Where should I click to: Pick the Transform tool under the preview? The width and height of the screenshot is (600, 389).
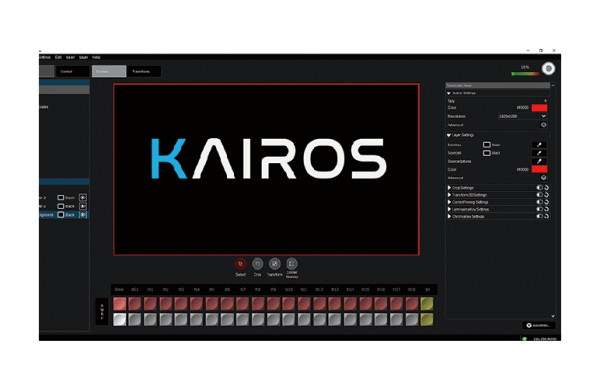275,264
